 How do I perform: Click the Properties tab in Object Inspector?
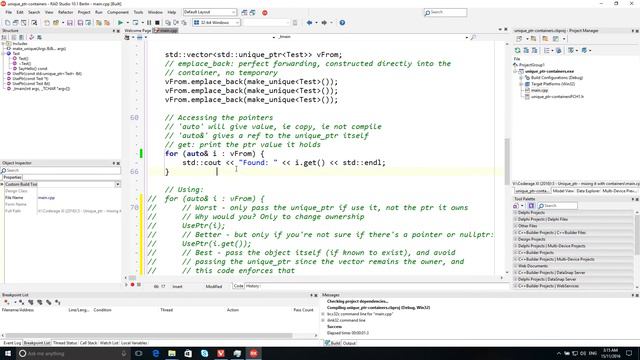point(12,178)
